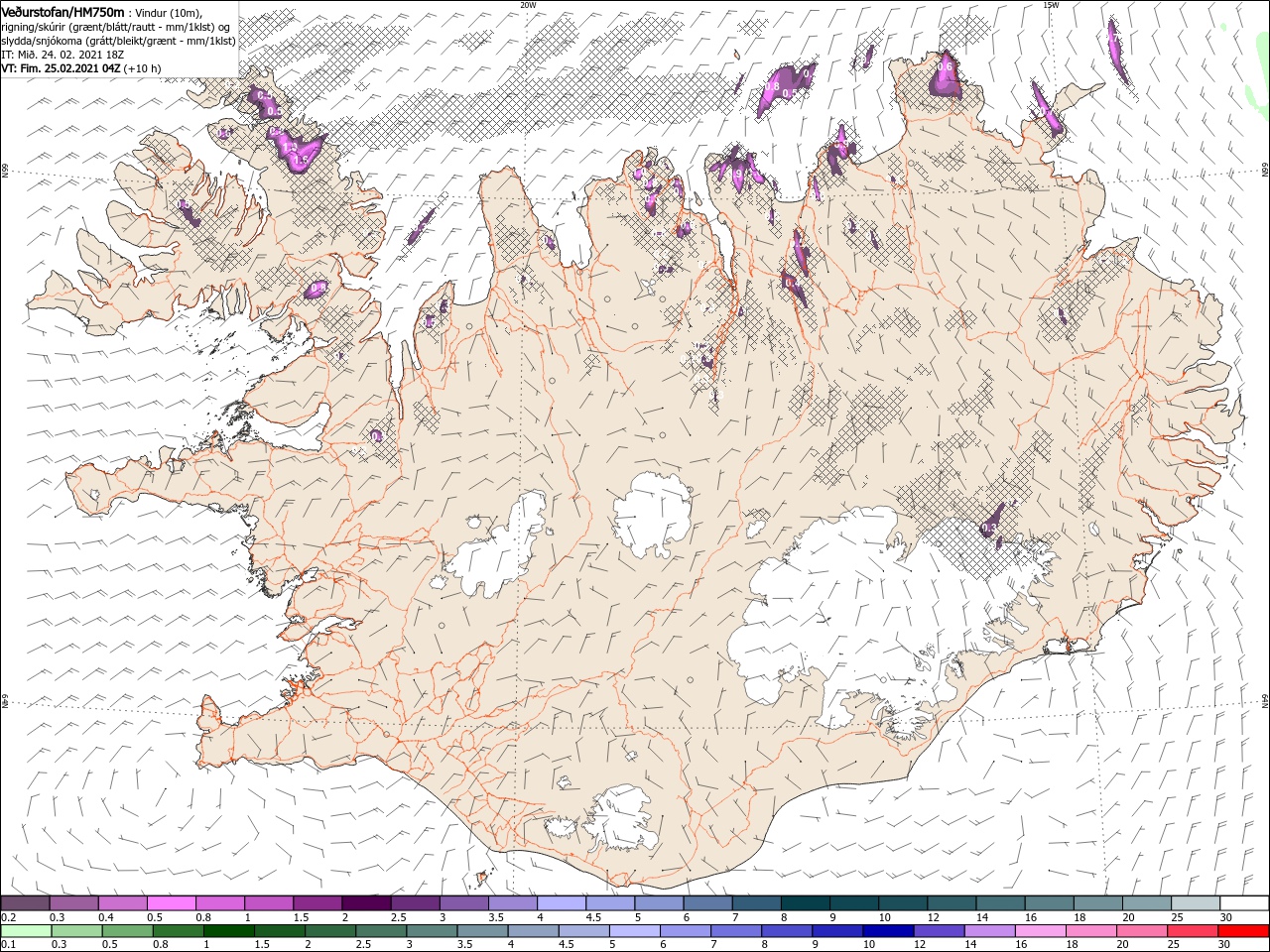Pick the lower legend row 3 gray-green swatch
Screen dimensions: 1270x952
(x=432, y=931)
